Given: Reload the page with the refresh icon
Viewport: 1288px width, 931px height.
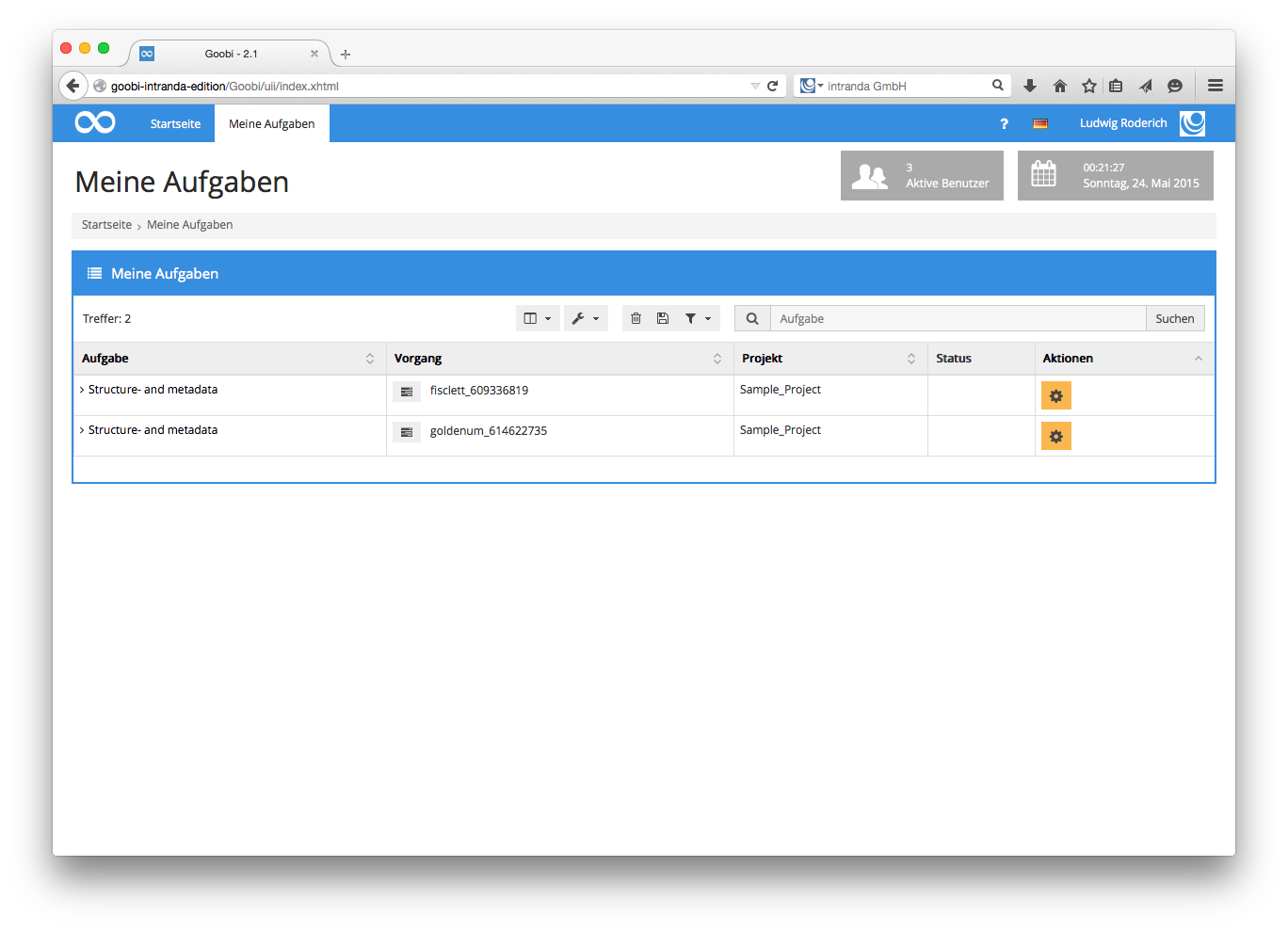Looking at the screenshot, I should pyautogui.click(x=772, y=86).
